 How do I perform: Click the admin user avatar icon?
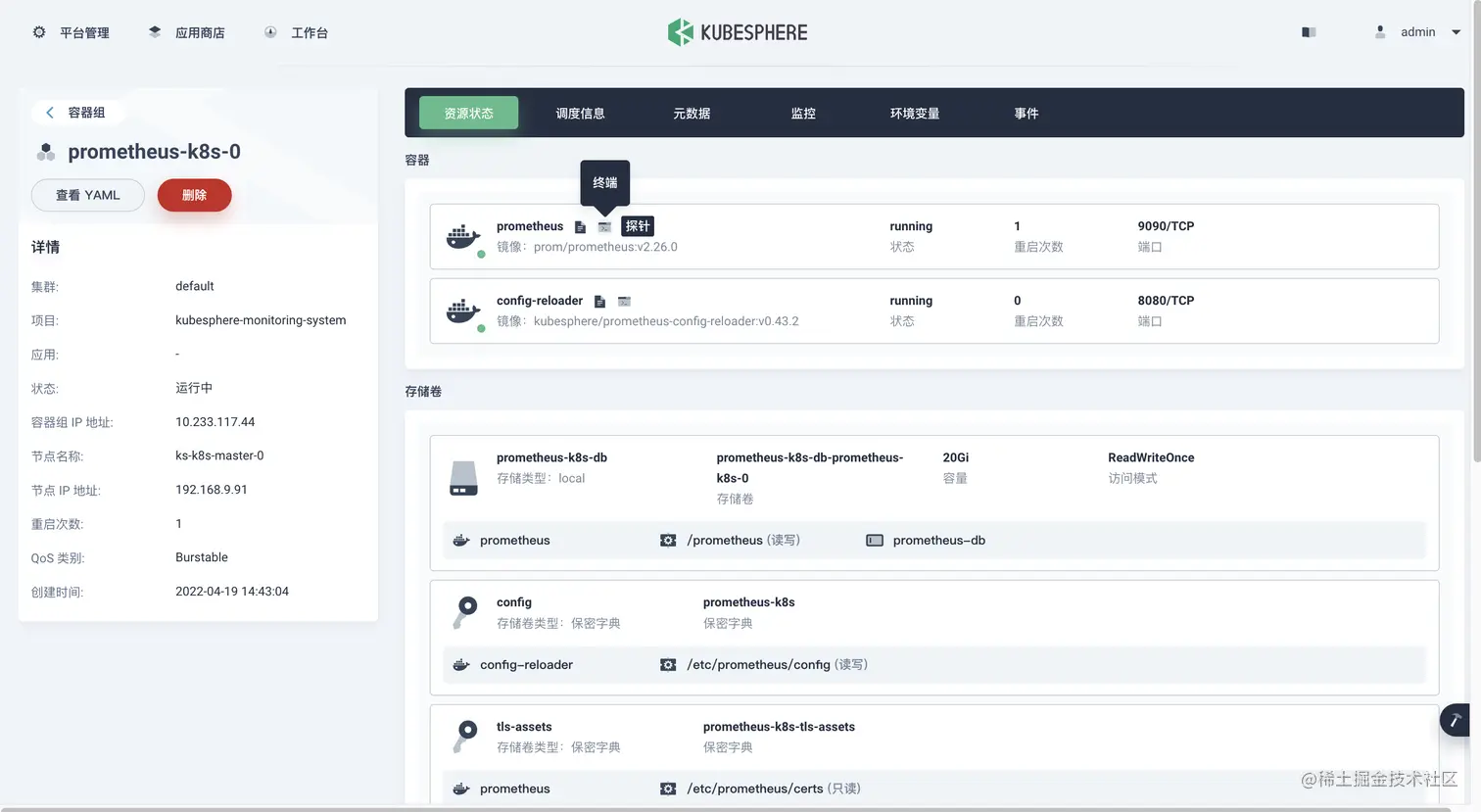(x=1380, y=32)
